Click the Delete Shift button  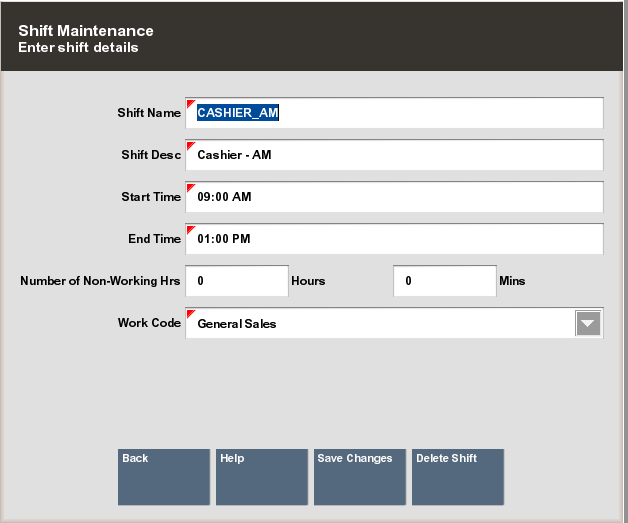[458, 477]
